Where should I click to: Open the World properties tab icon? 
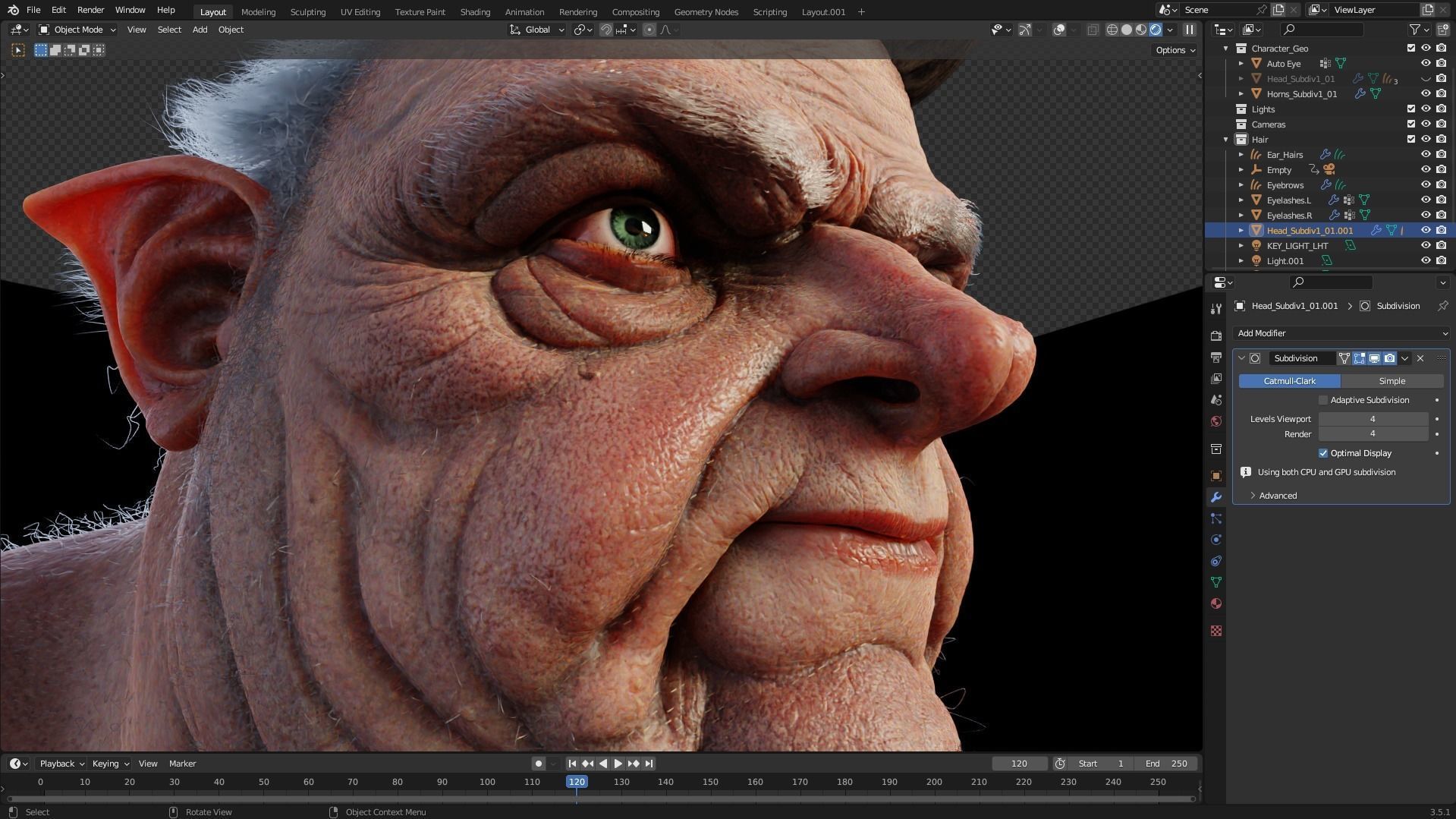(1216, 421)
